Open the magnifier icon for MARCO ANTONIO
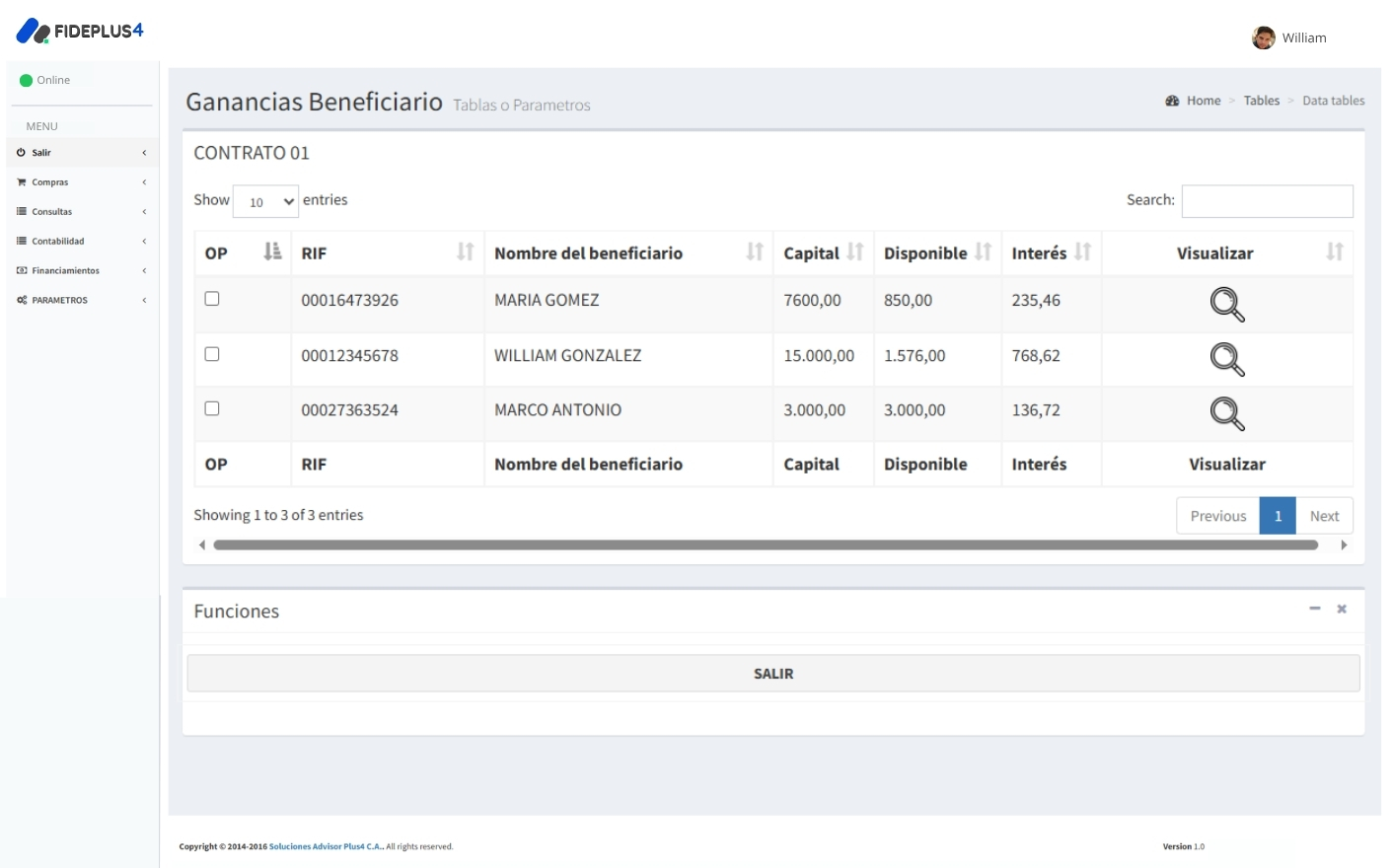The image size is (1391, 868). pyautogui.click(x=1226, y=413)
